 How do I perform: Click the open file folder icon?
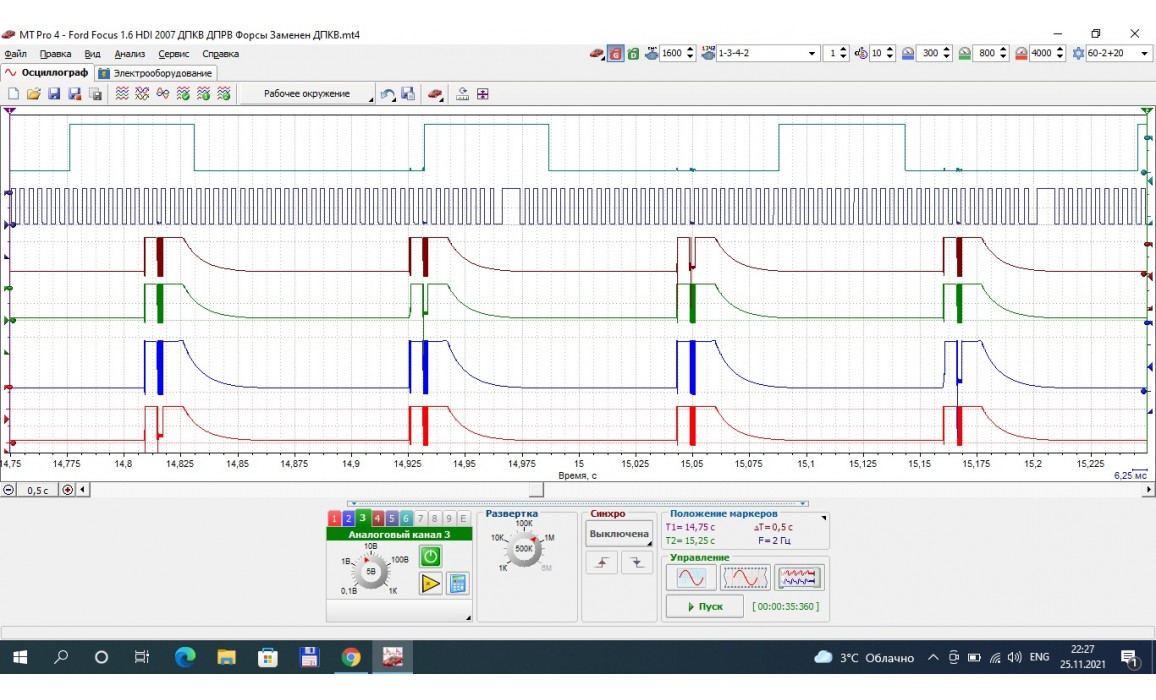(33, 94)
